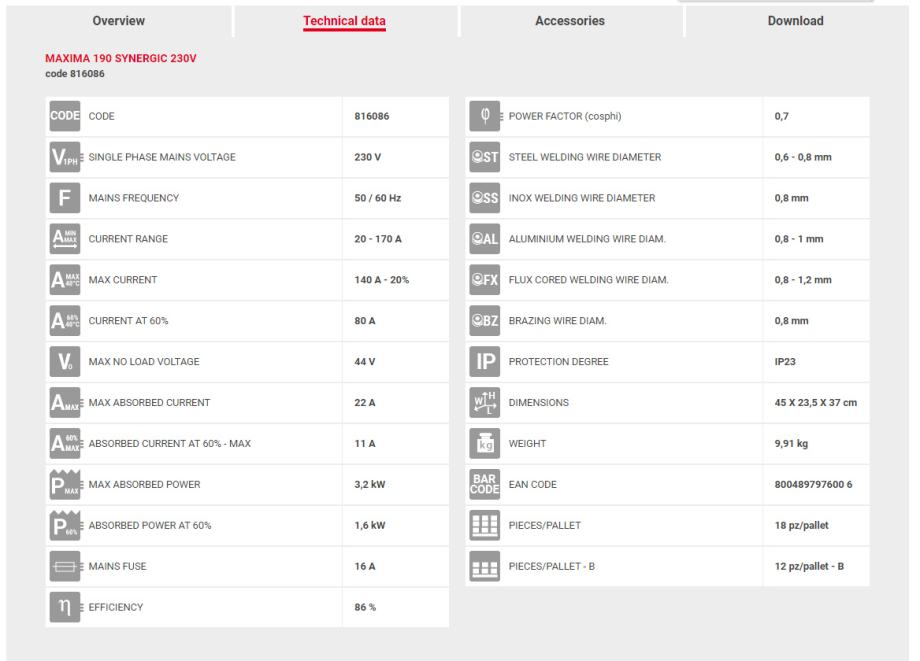Click the steel welding wire diameter icon

pos(485,157)
